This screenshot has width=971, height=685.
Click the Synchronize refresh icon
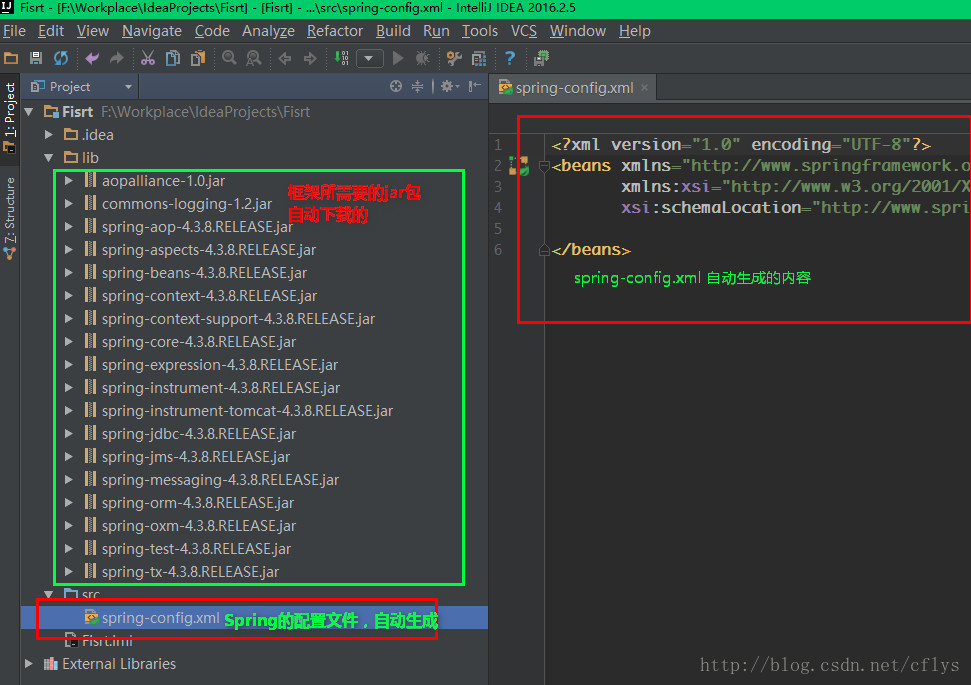[61, 58]
